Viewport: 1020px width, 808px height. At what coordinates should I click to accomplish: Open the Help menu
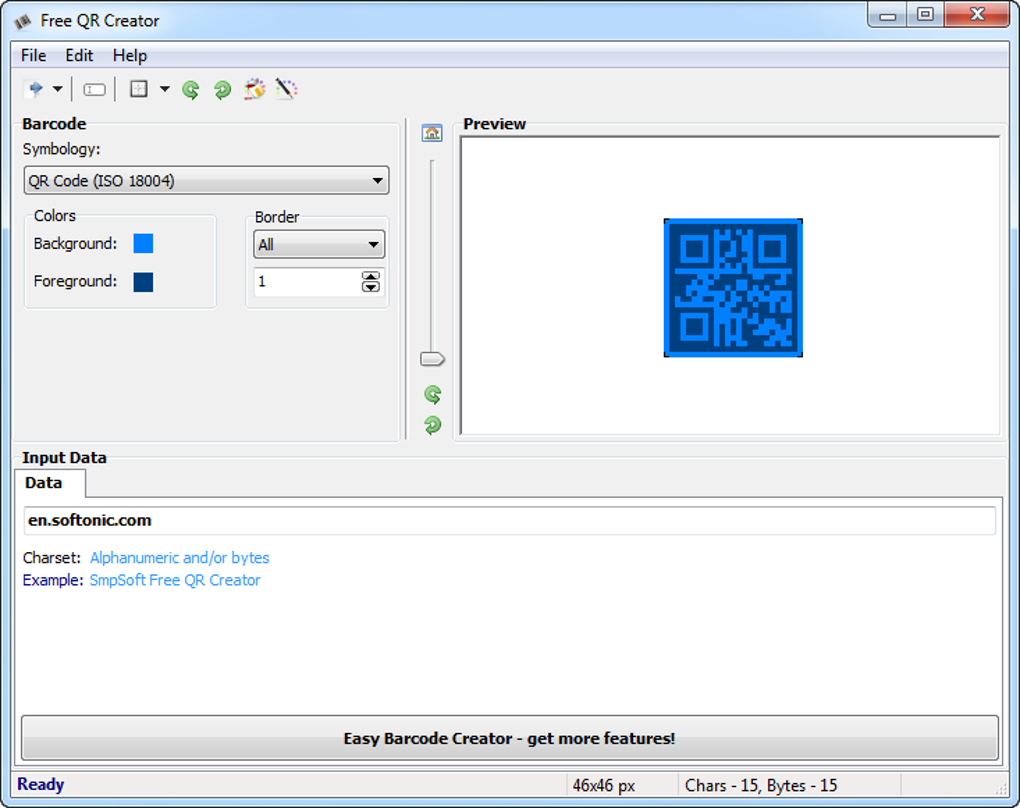(130, 56)
